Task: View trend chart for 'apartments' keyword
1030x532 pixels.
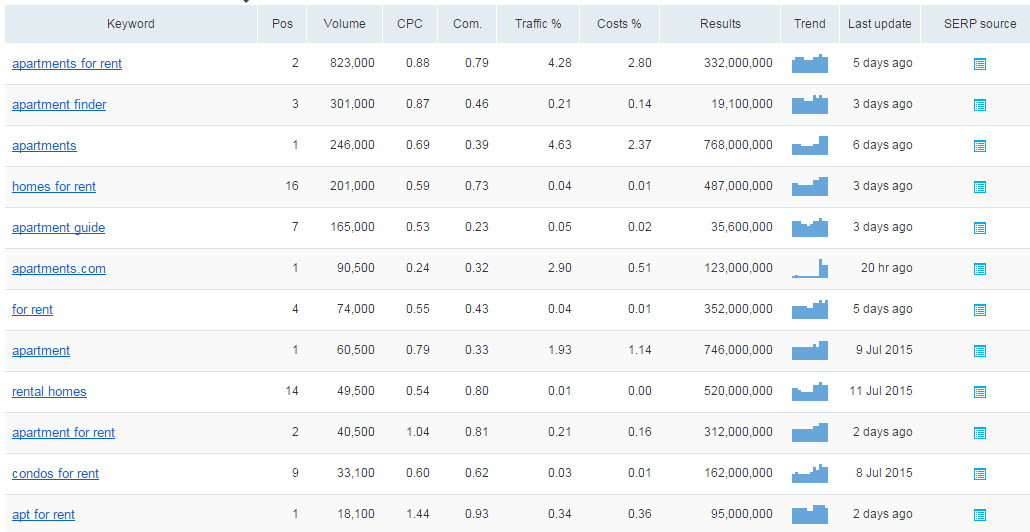Action: point(810,145)
